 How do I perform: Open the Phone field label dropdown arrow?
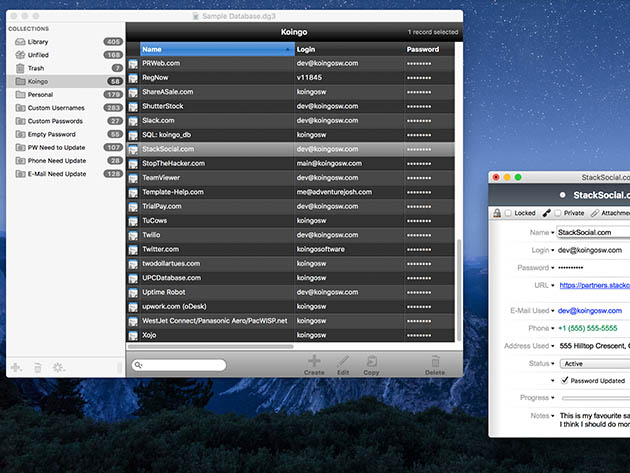pos(552,329)
